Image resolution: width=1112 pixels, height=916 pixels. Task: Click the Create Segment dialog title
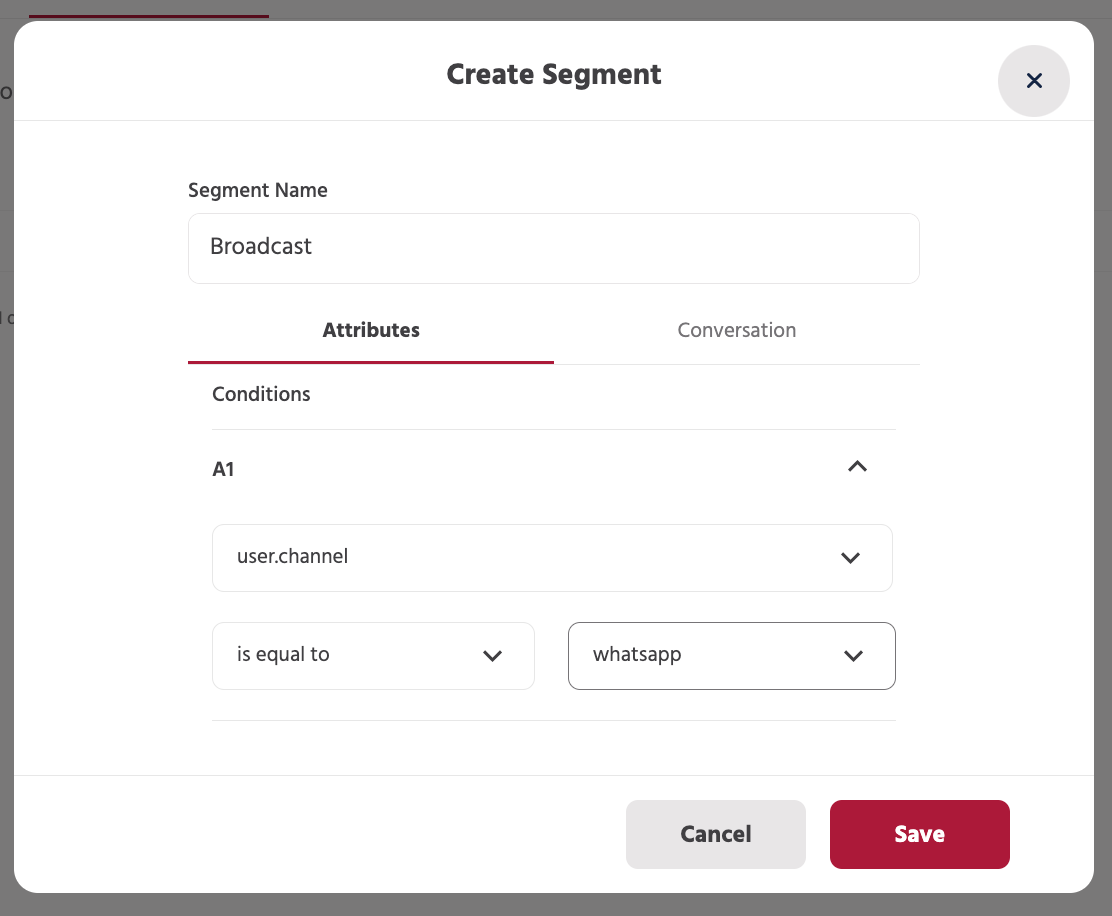tap(554, 74)
